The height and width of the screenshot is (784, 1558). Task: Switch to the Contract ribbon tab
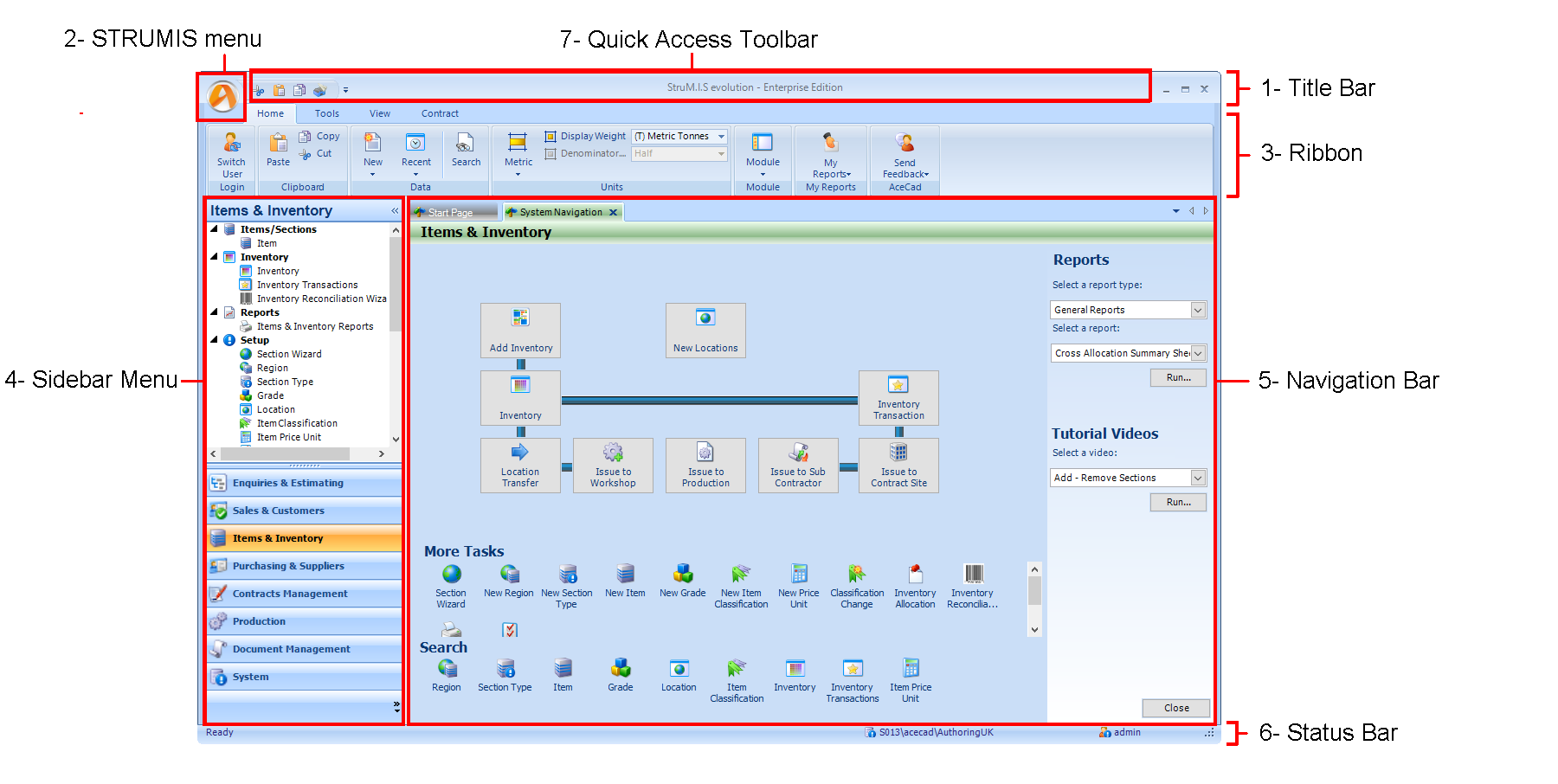point(440,113)
